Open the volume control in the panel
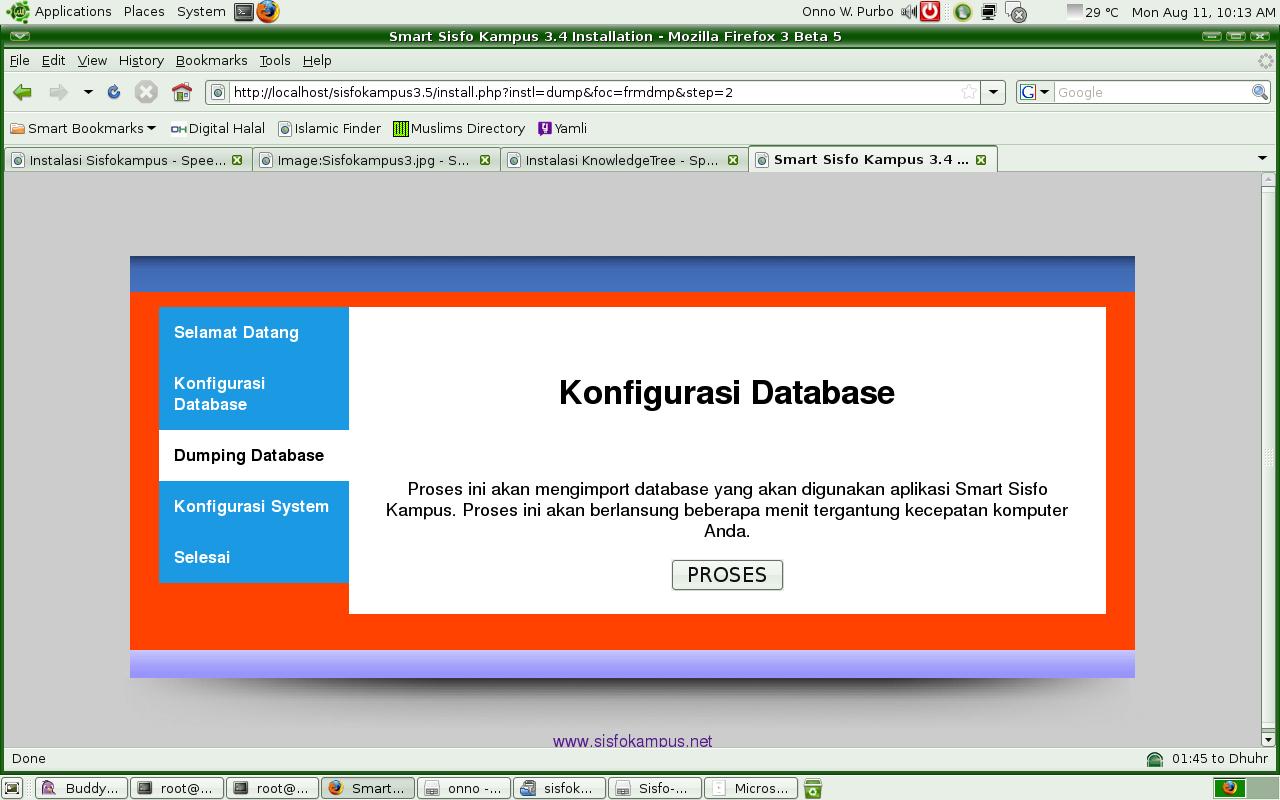Viewport: 1280px width, 800px height. [908, 12]
